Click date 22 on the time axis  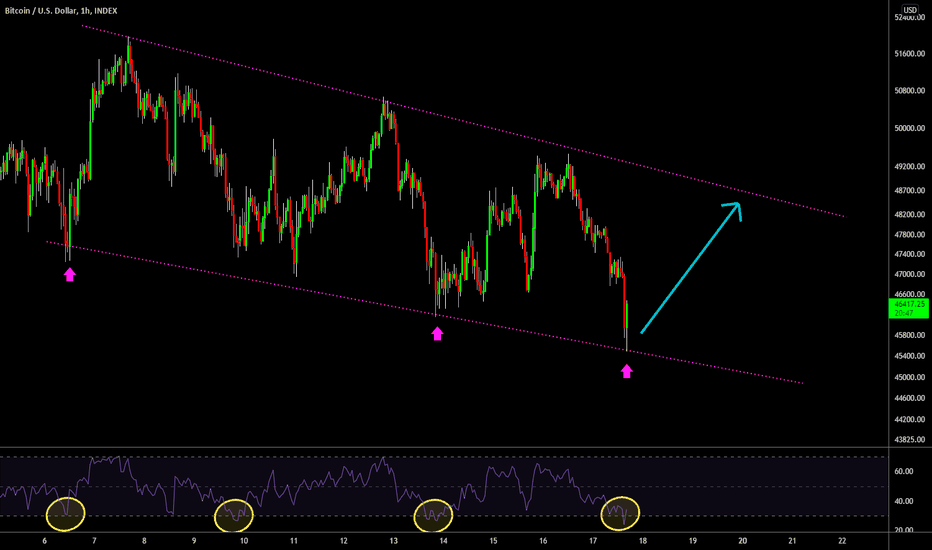[842, 541]
